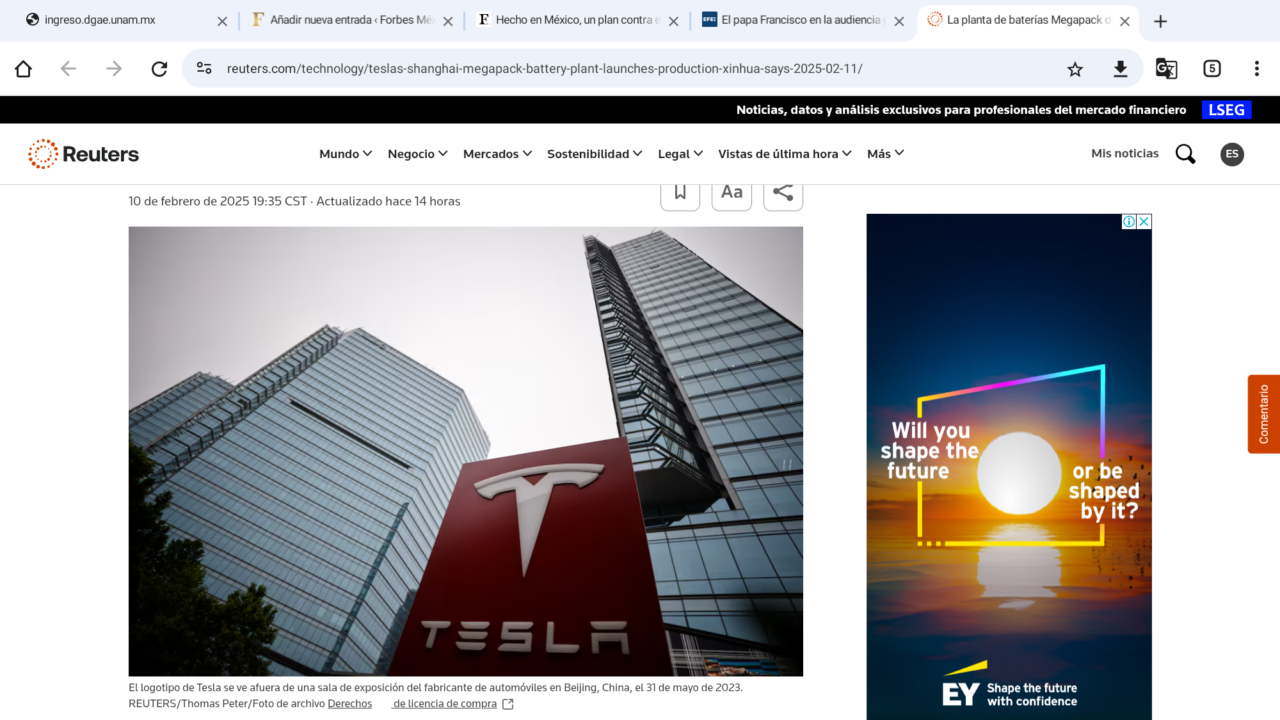Close the El papa Francisco tab
The image size is (1280, 720).
899,21
